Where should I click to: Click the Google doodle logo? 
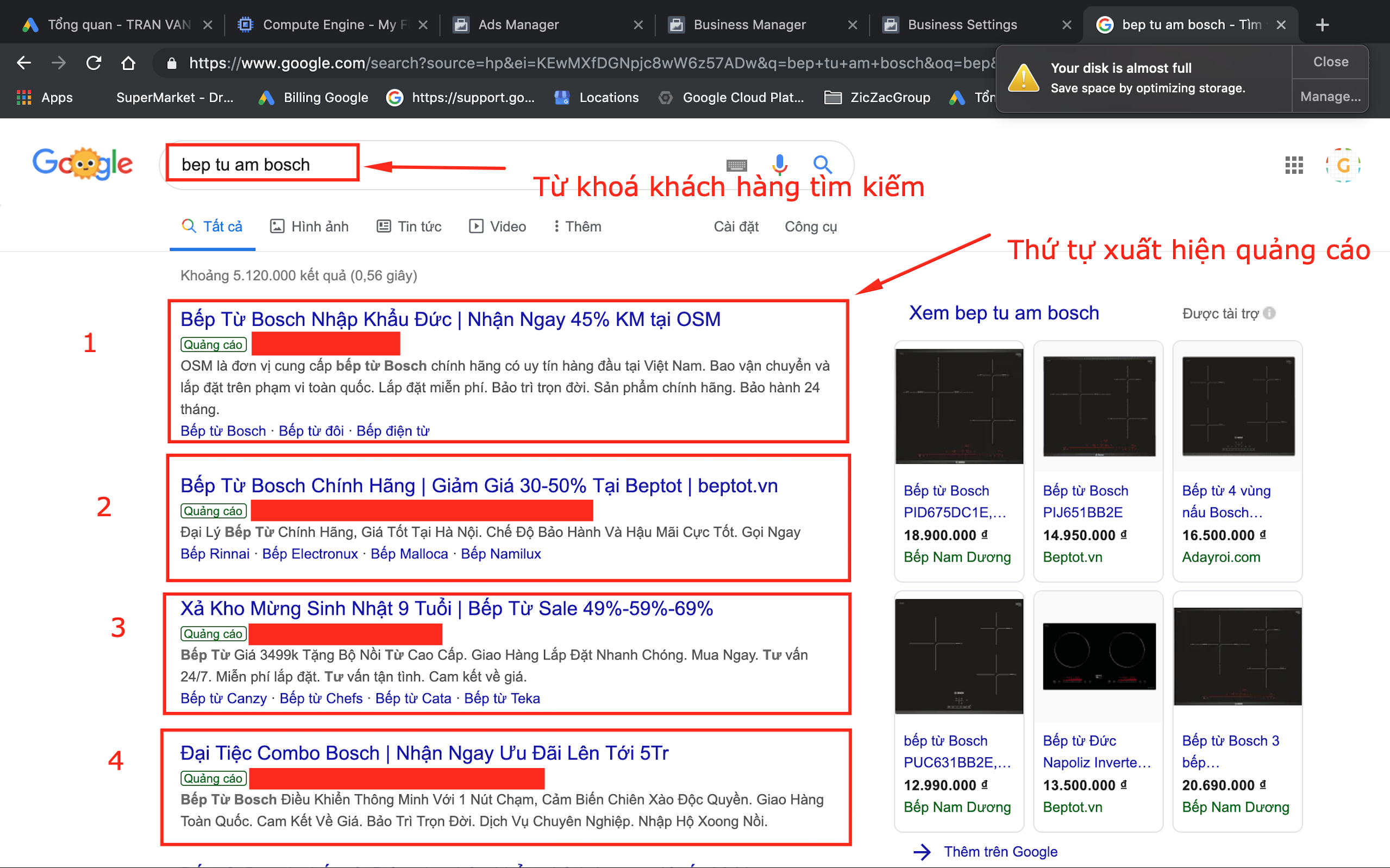click(82, 163)
